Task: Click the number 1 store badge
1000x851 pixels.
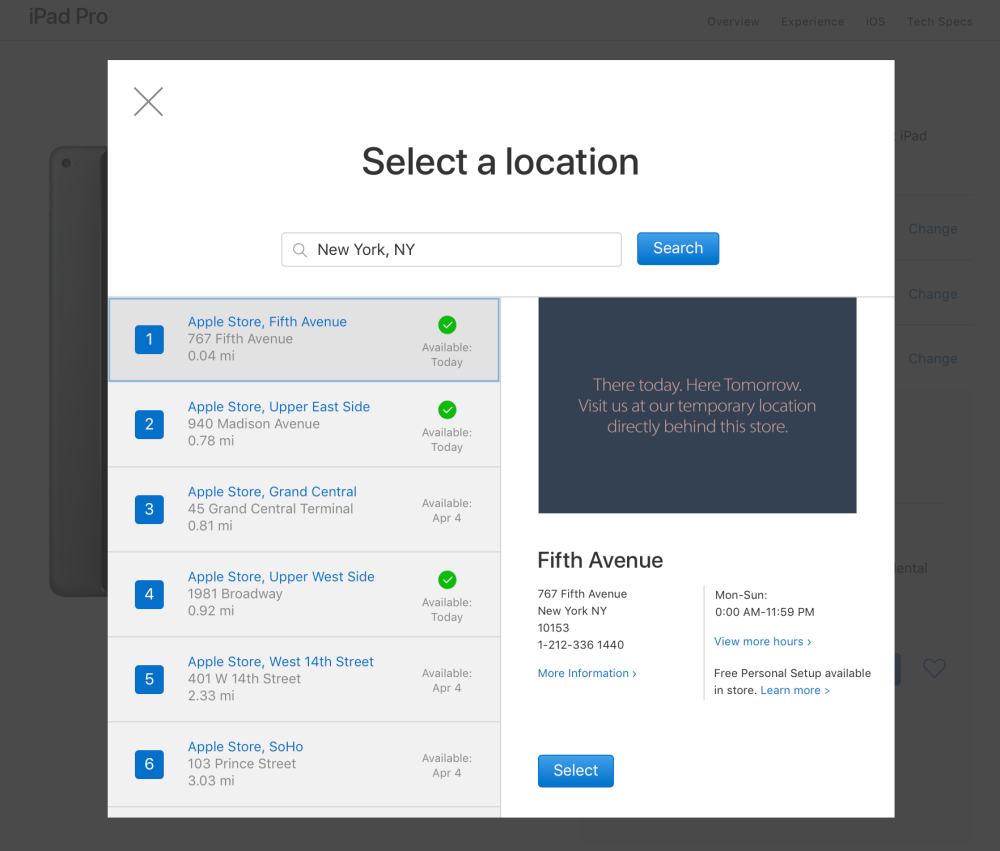Action: pyautogui.click(x=149, y=340)
